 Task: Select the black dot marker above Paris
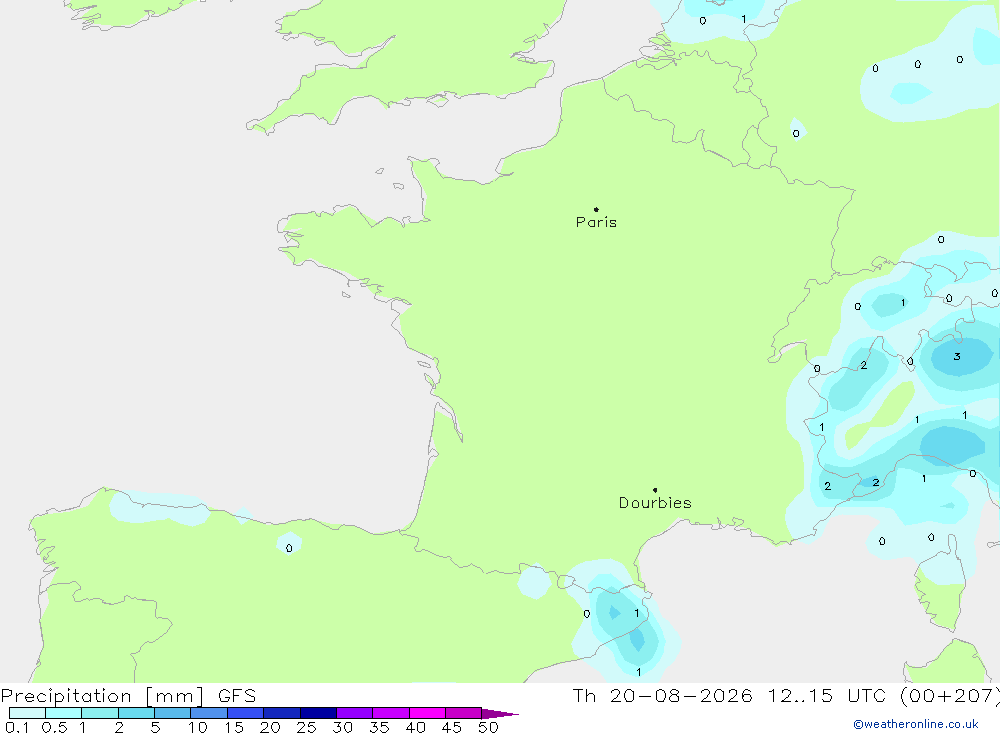click(596, 209)
